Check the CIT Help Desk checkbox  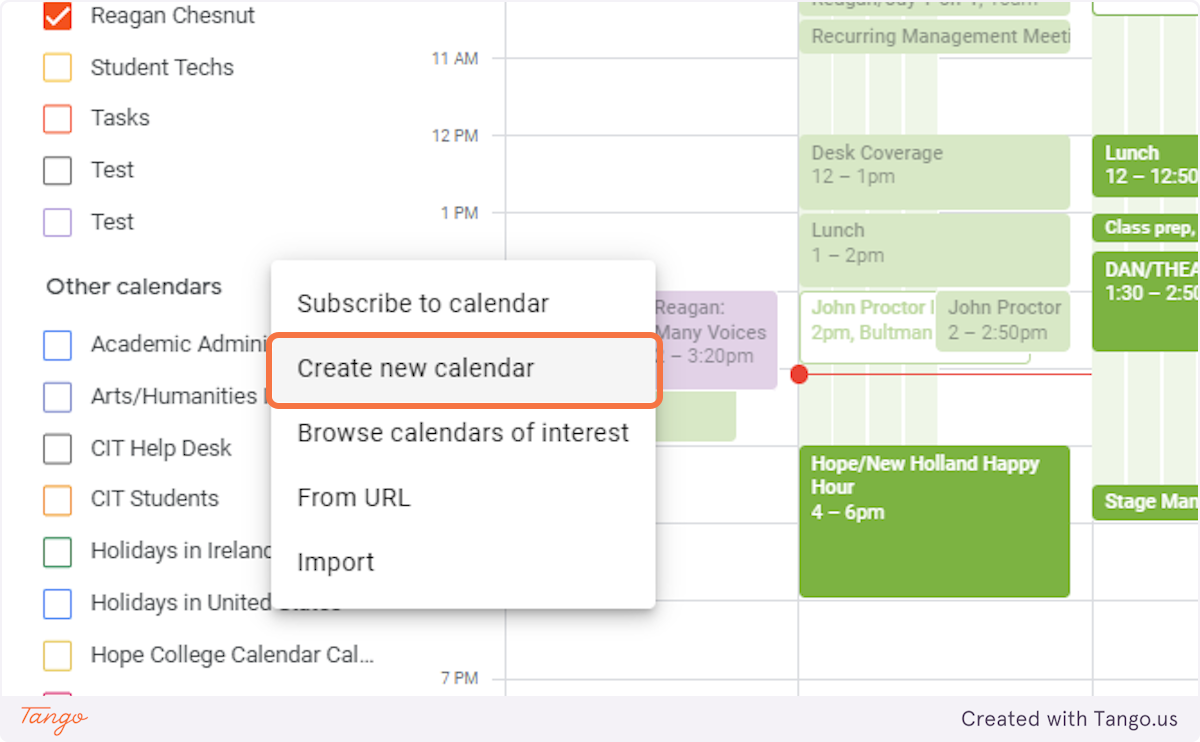click(58, 449)
